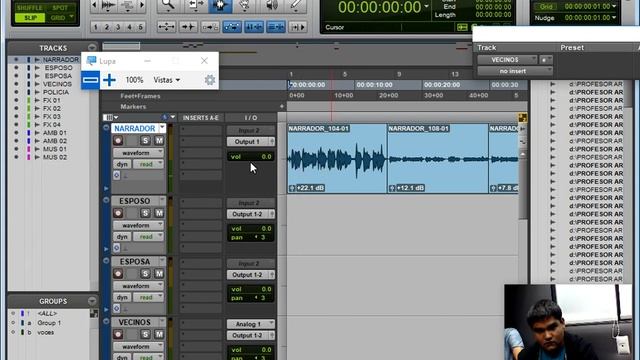Screen dimensions: 640x360
Task: Click the Preset column header
Action: pos(572,47)
